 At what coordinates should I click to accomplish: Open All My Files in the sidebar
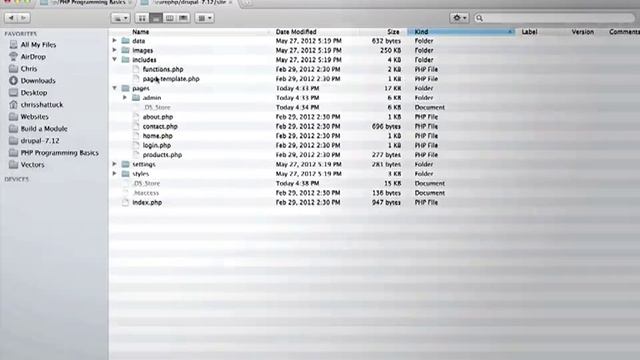point(38,44)
